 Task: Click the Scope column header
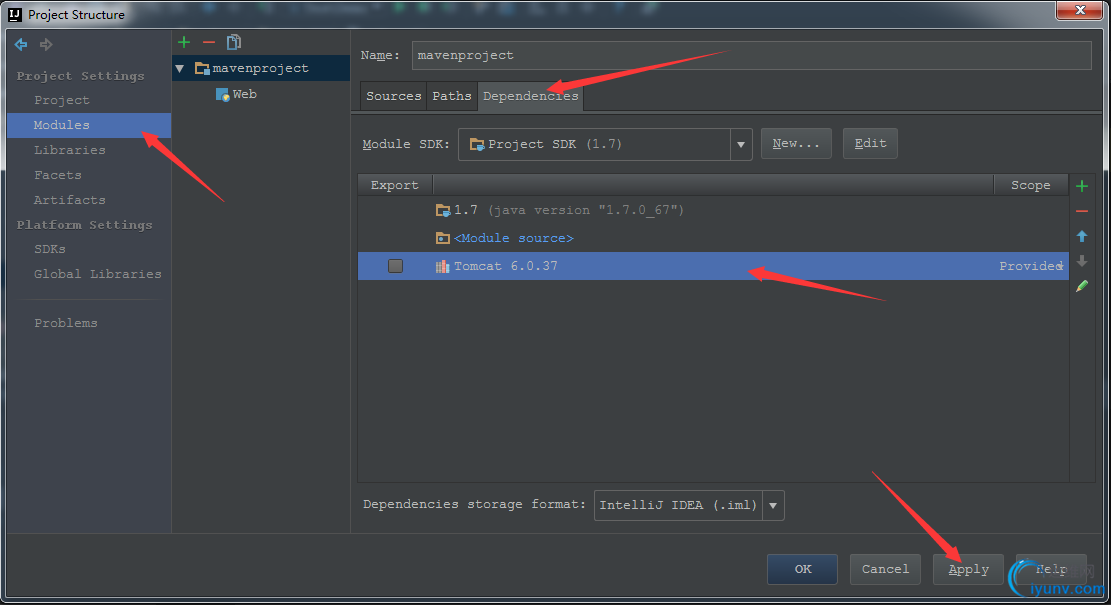tap(1031, 186)
